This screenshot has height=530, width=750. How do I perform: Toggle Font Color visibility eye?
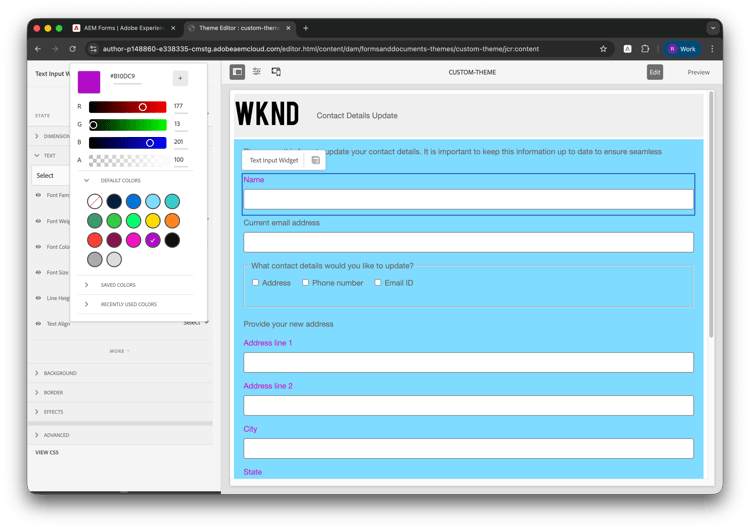click(38, 247)
